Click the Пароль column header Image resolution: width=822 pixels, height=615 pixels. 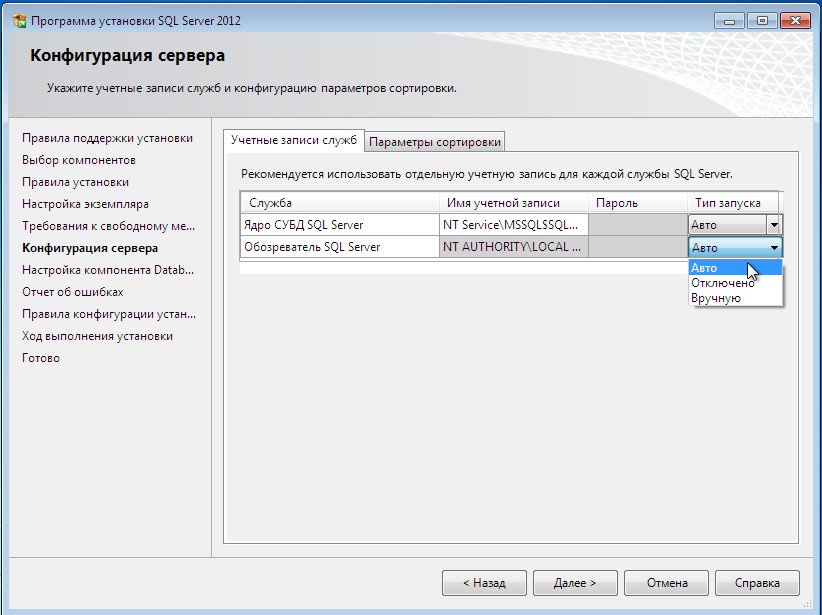click(x=638, y=203)
